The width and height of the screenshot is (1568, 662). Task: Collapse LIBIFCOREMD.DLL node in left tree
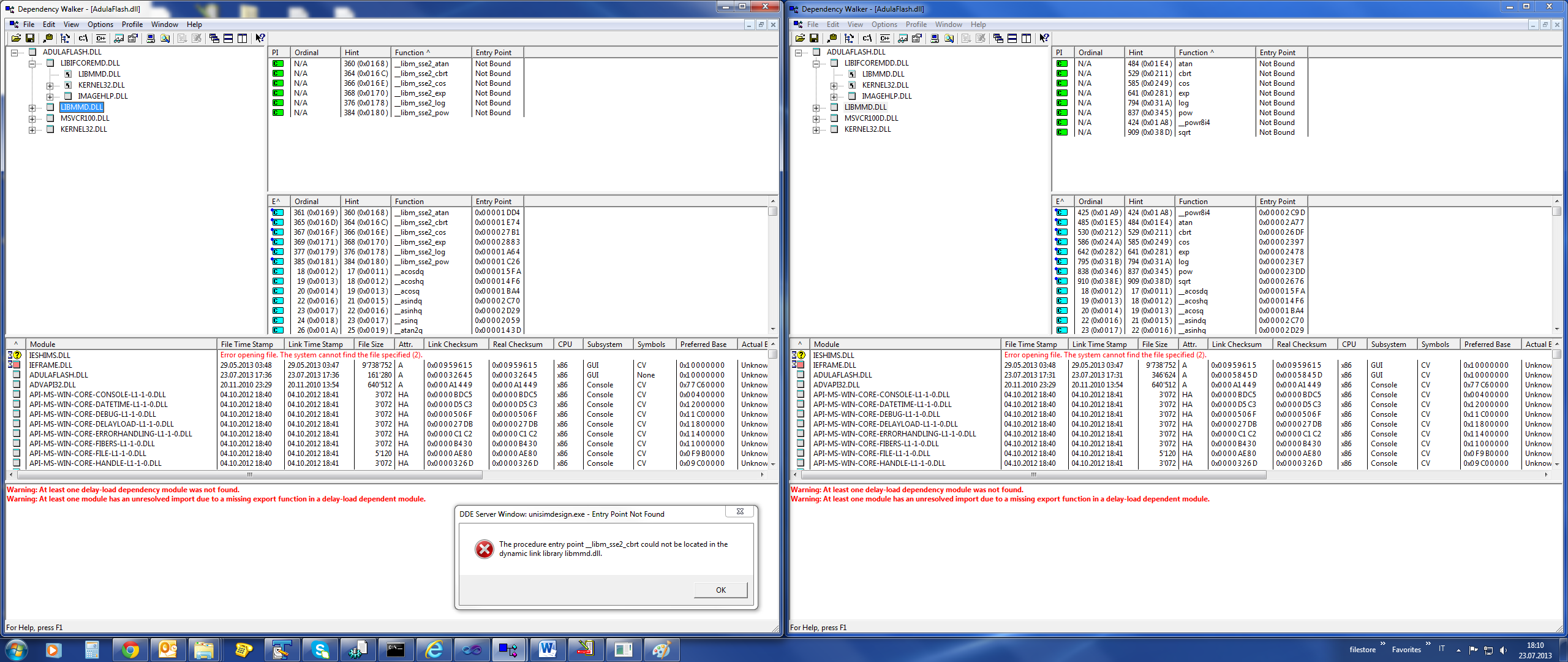point(32,63)
